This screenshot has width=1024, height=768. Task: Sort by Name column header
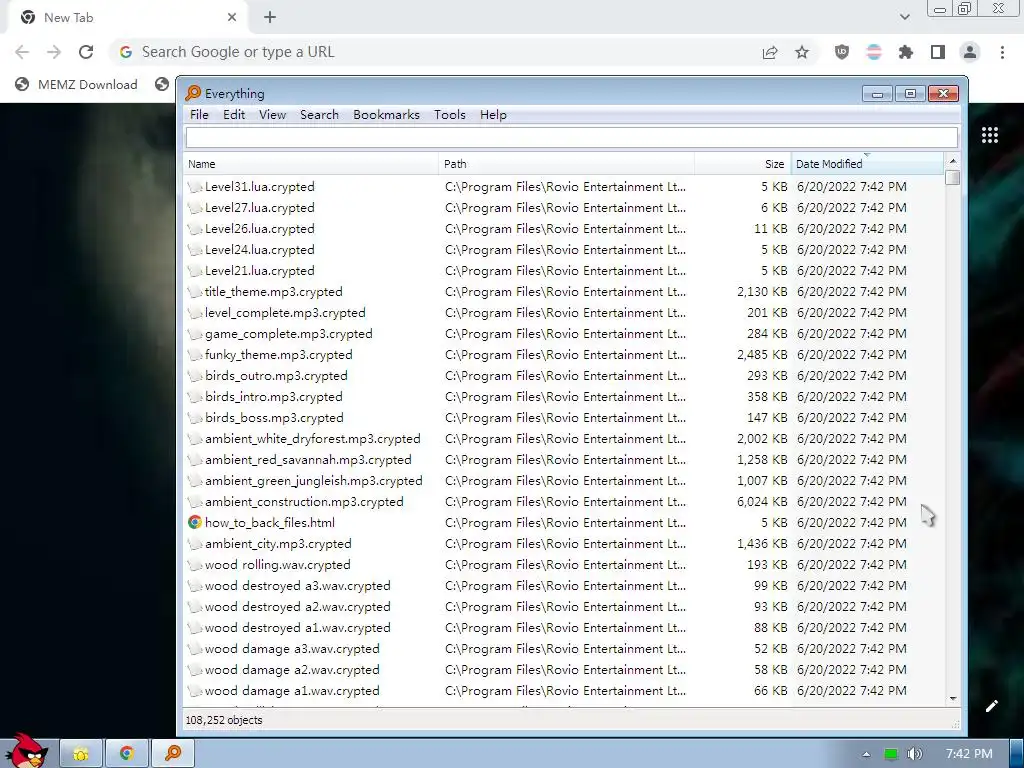(311, 164)
